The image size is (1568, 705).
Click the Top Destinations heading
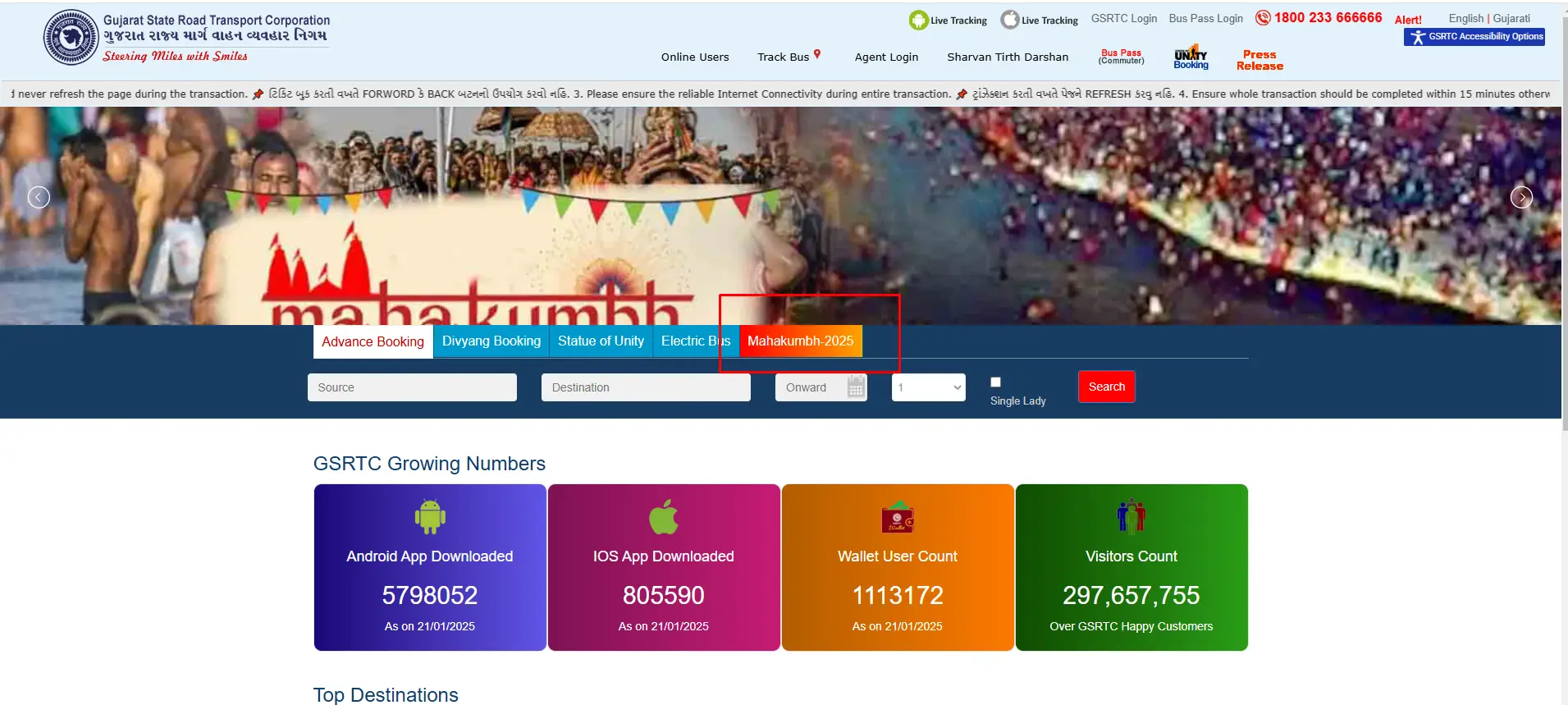[x=386, y=695]
